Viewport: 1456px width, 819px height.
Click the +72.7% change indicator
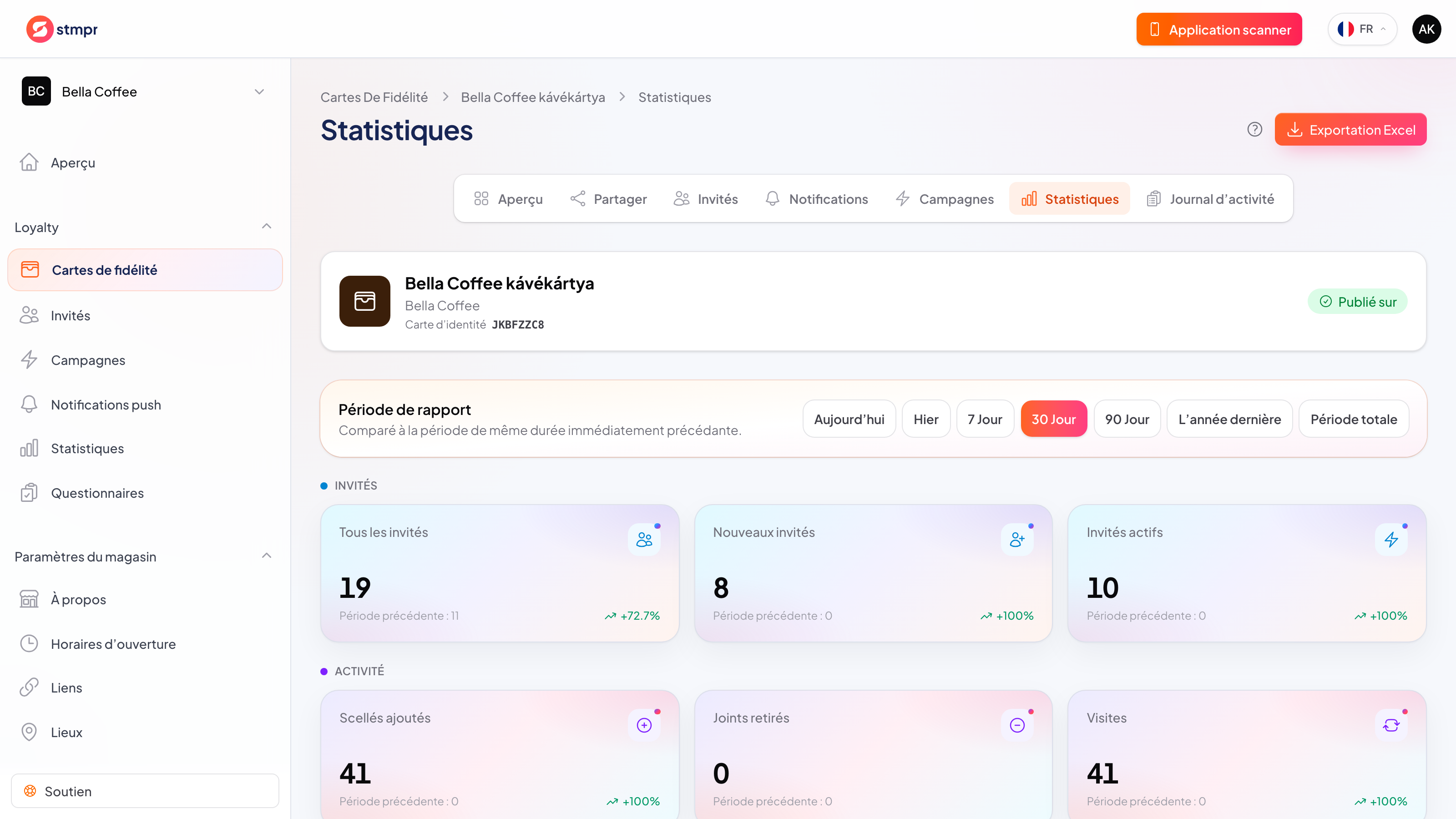(x=632, y=616)
